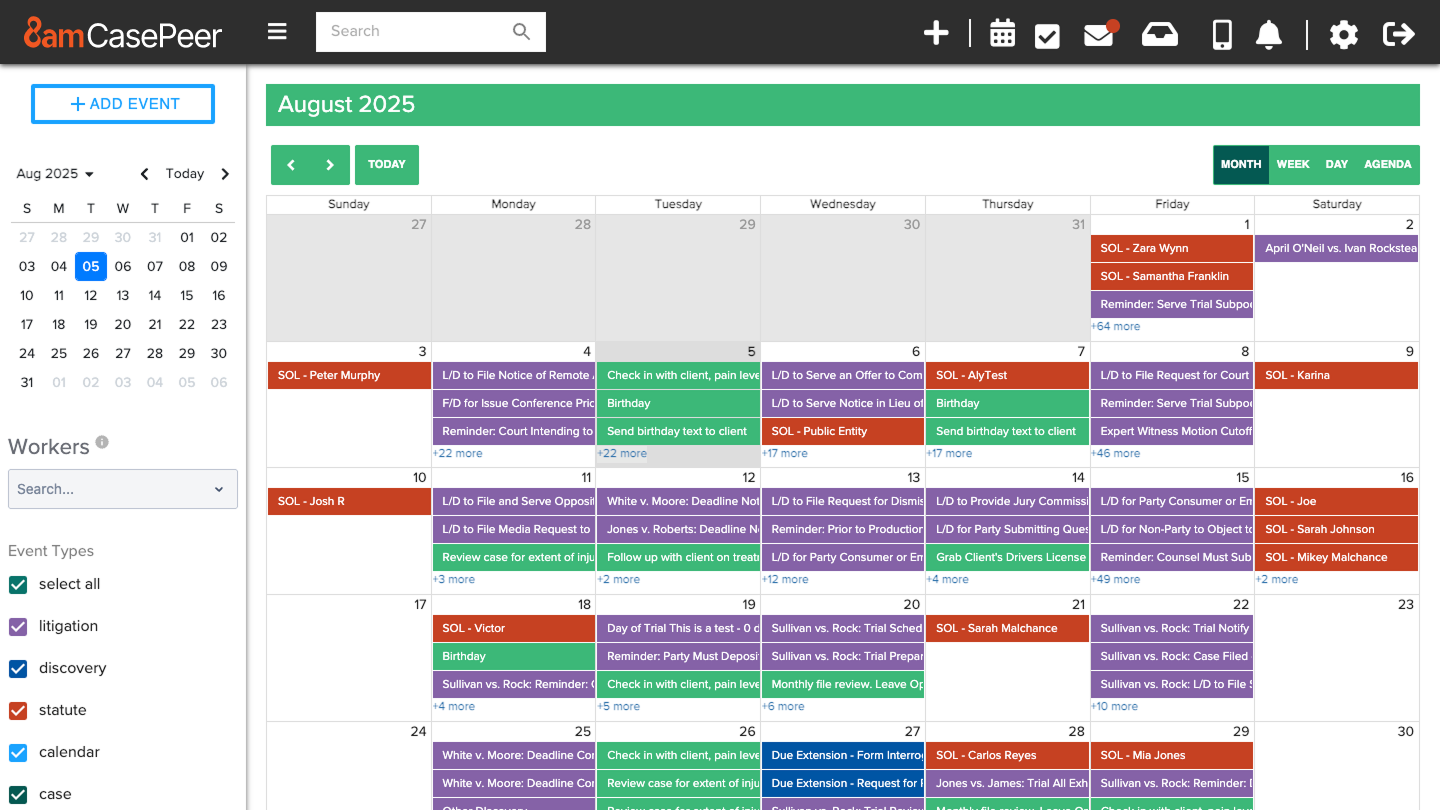Open the inbox tray icon

click(x=1161, y=34)
